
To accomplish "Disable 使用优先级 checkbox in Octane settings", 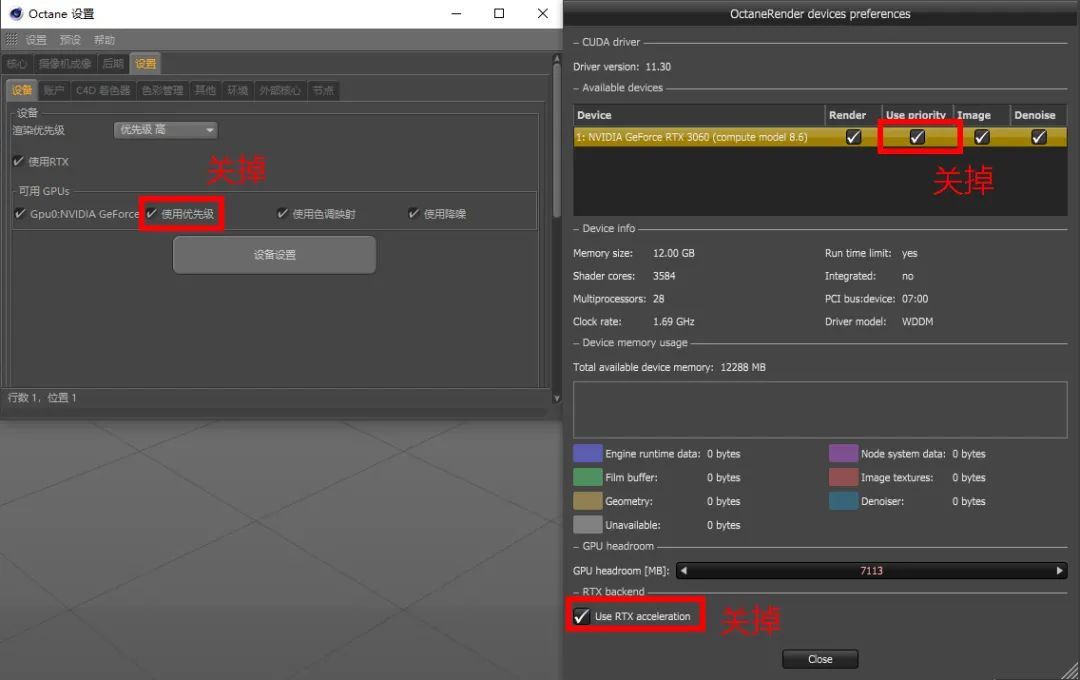I will click(x=152, y=214).
